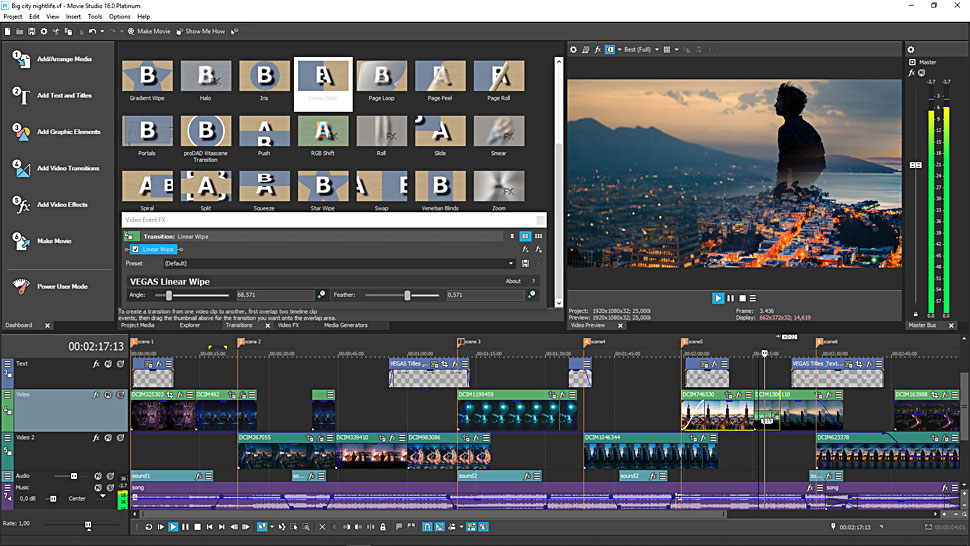Mute the Video track

(x=108, y=395)
